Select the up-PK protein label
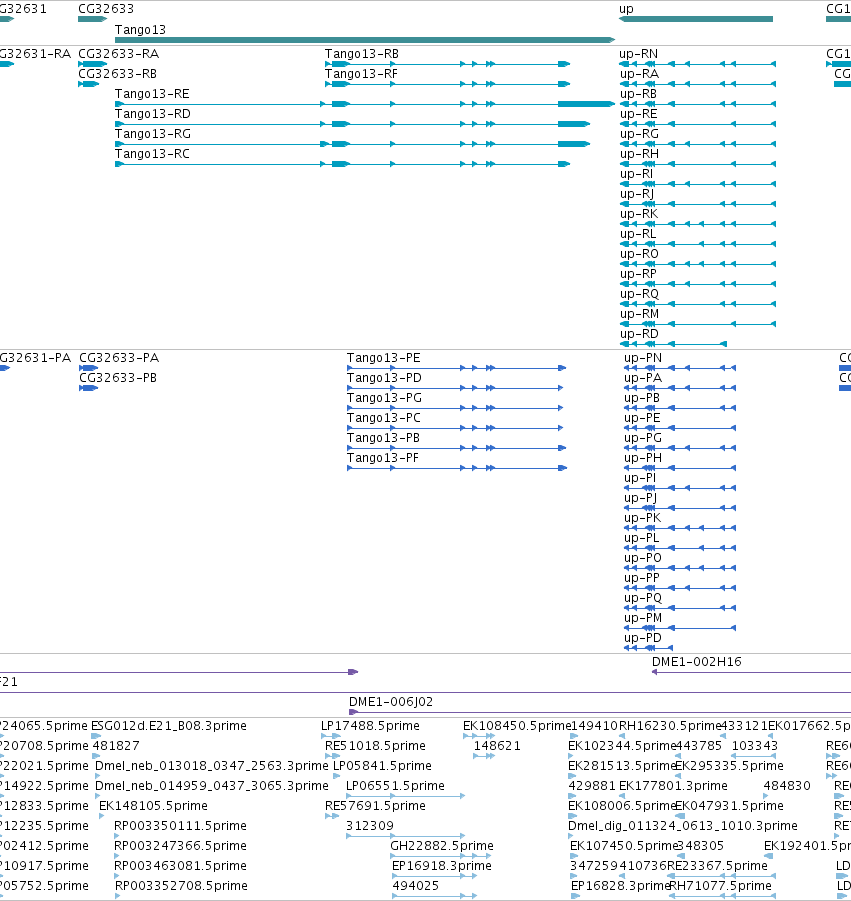Viewport: 851px width, 901px height. [642, 518]
